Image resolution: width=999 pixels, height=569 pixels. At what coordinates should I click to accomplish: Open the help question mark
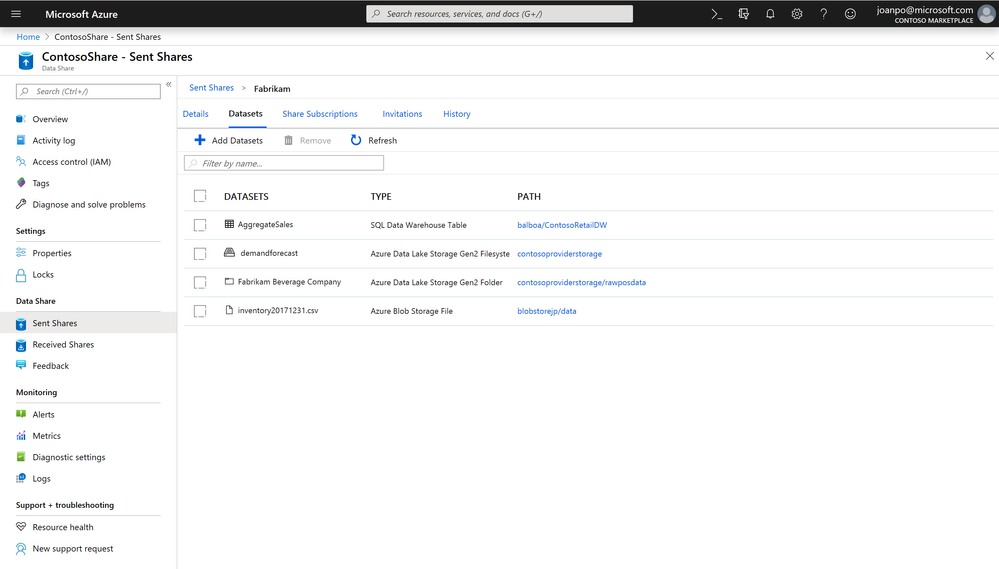pos(824,14)
